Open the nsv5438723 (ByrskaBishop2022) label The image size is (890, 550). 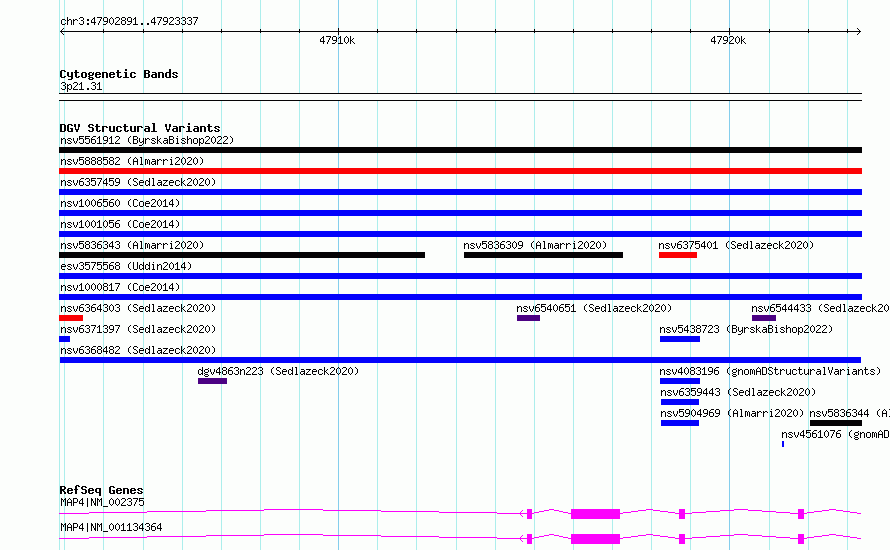coord(746,329)
